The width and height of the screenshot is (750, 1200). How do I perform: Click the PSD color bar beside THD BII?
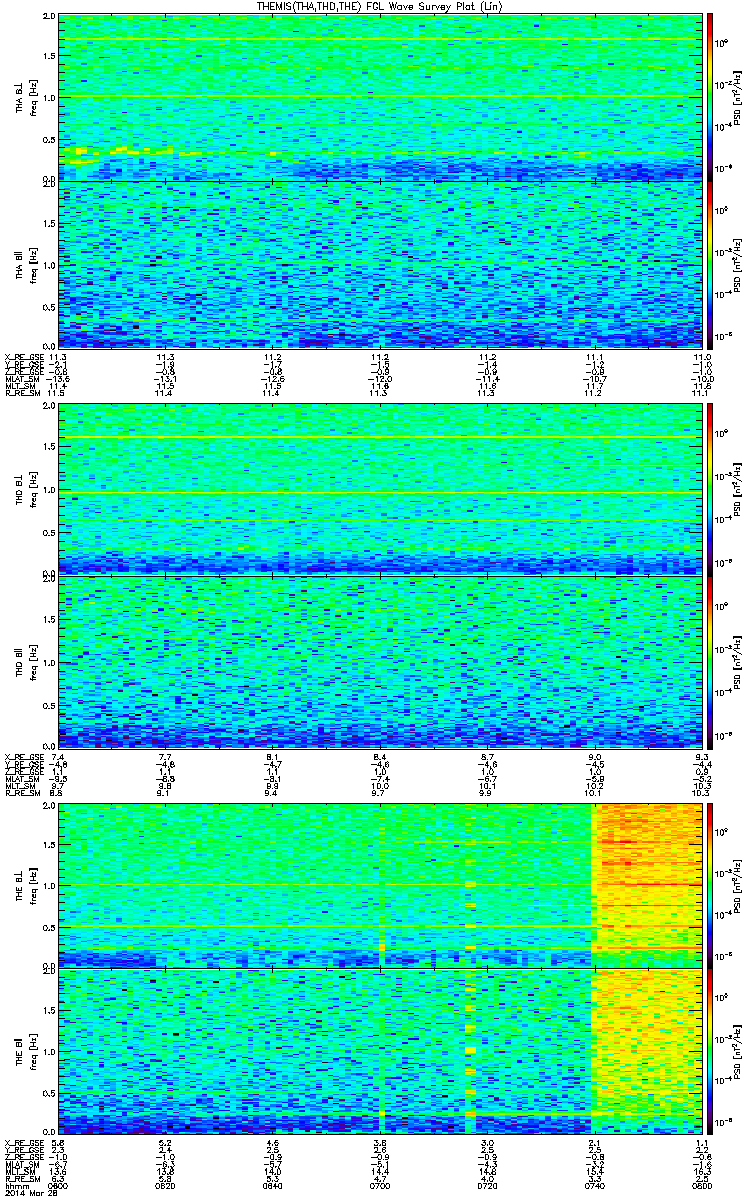[710, 661]
